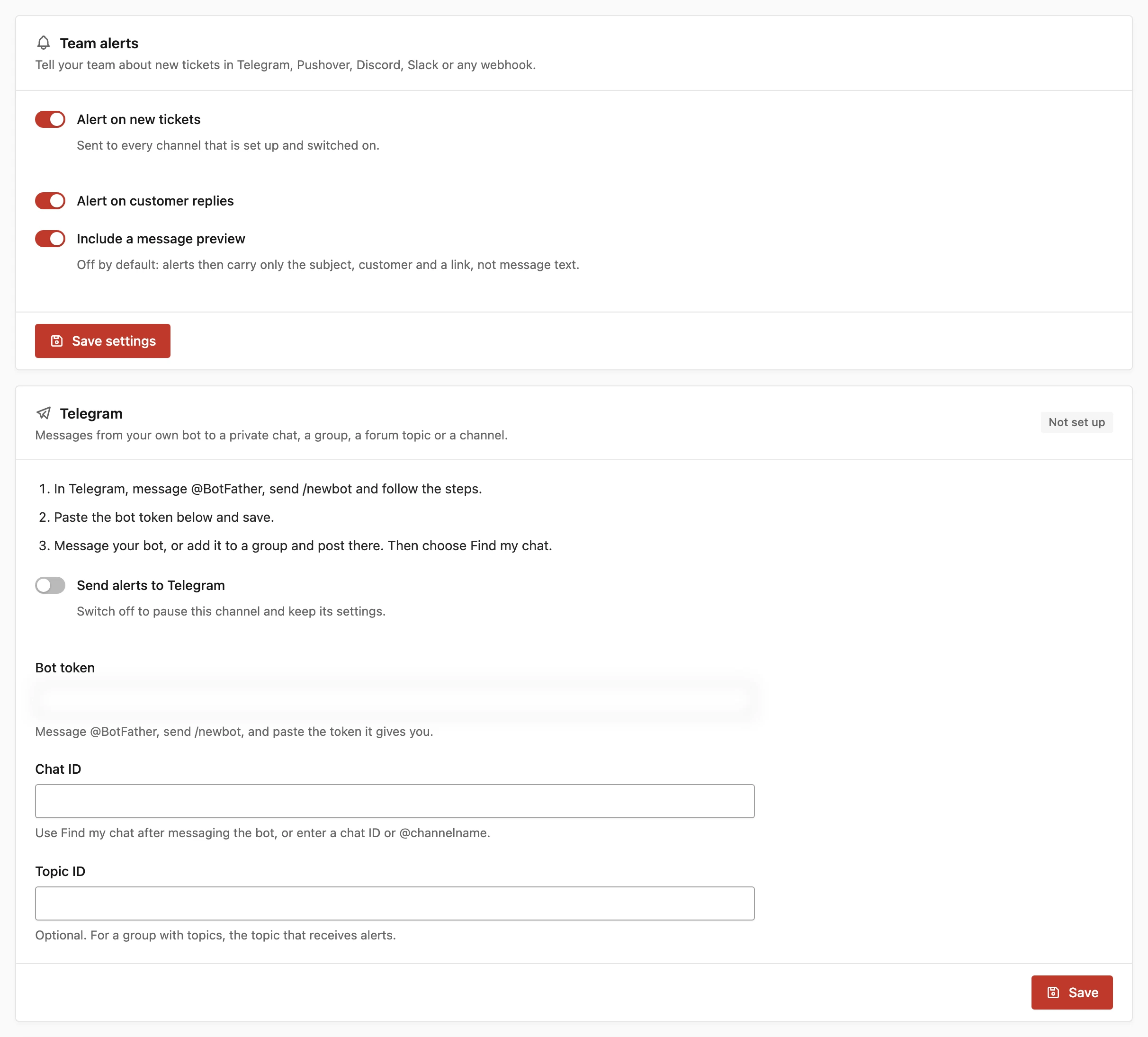Enable Send alerts to Telegram switch

50,585
